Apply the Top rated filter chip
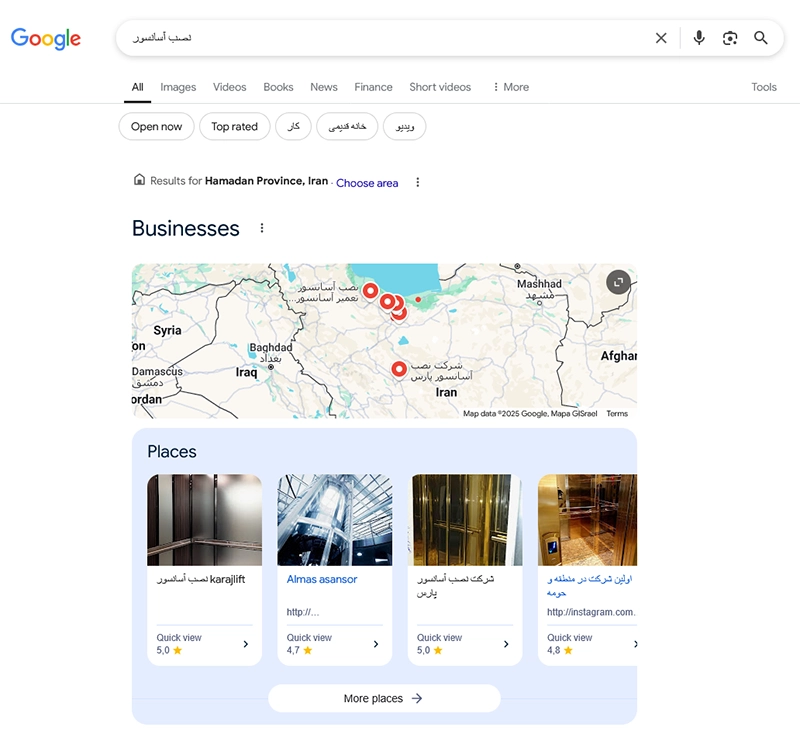The height and width of the screenshot is (734, 800). tap(235, 126)
